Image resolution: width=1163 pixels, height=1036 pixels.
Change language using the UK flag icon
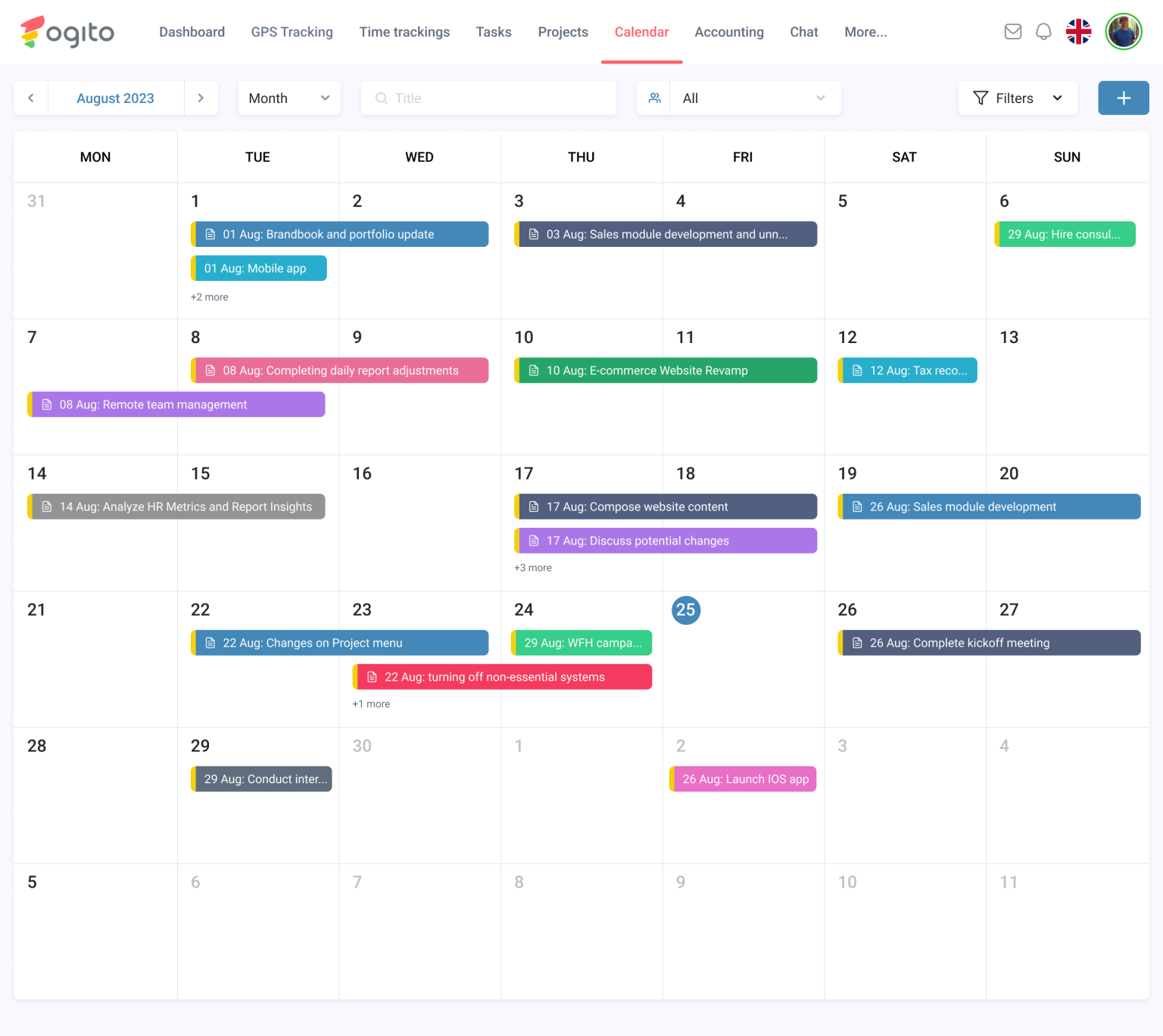(1078, 32)
